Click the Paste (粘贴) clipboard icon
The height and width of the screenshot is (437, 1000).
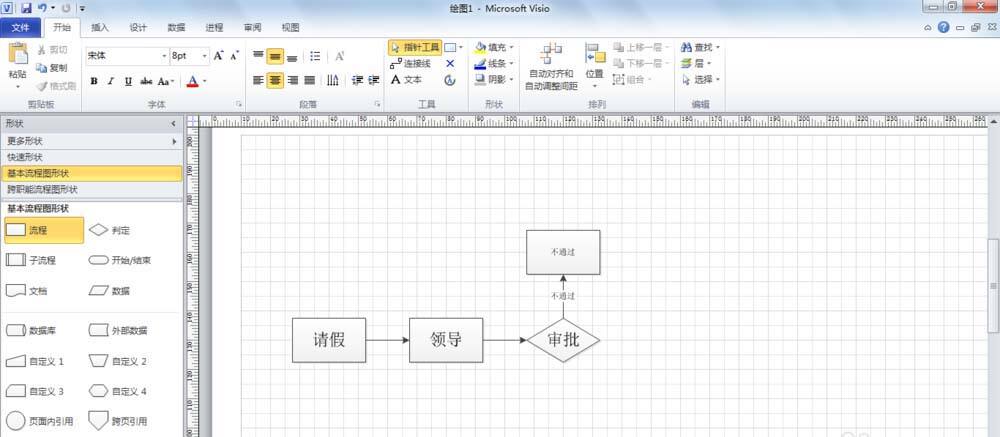18,53
